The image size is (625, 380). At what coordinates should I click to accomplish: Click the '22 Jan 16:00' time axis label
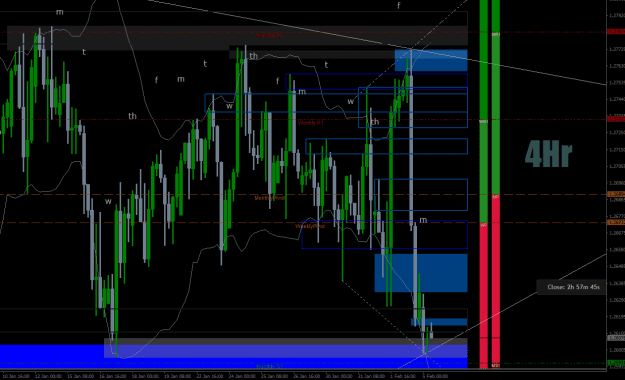tap(210, 376)
